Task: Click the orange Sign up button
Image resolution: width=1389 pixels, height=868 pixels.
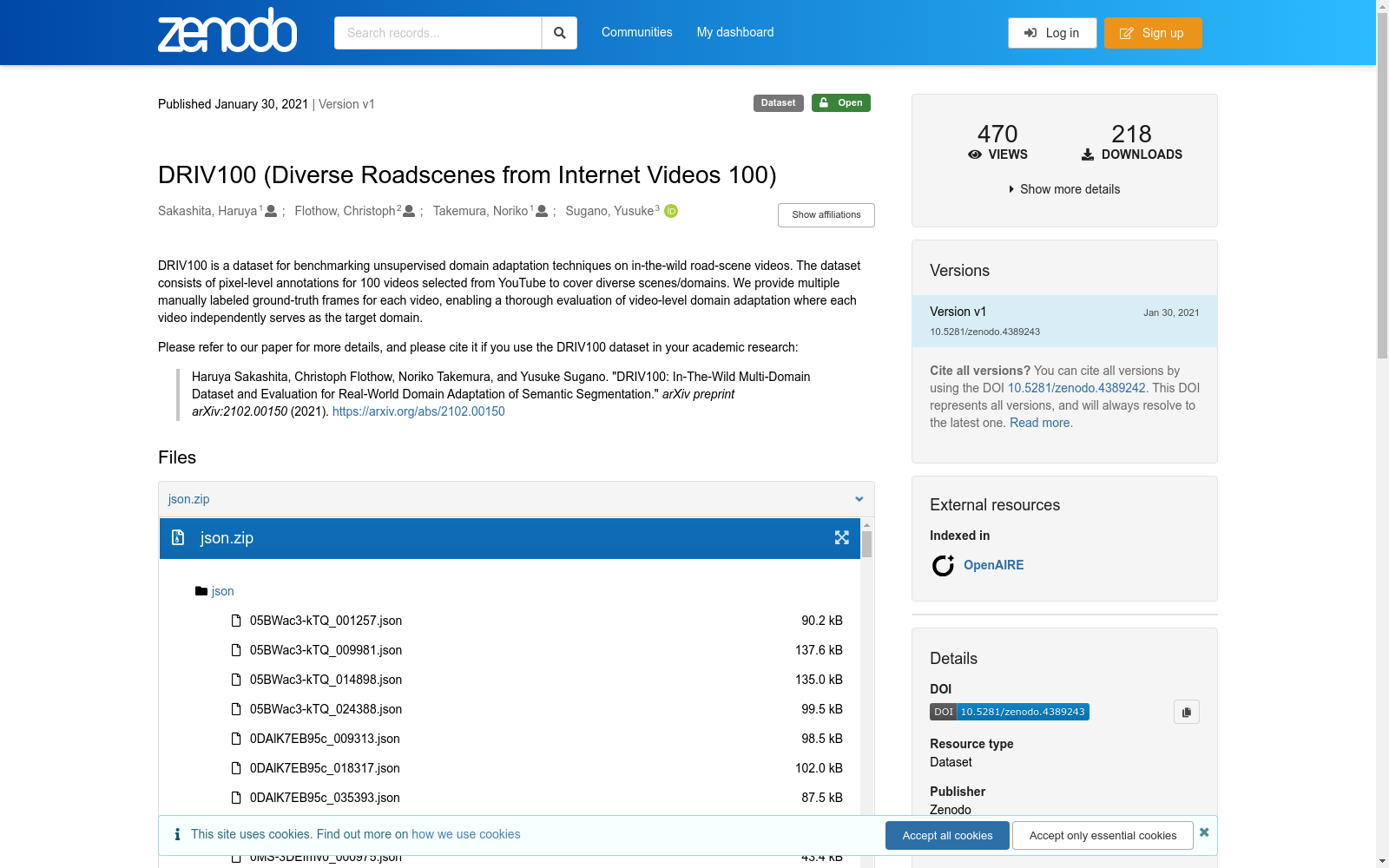Action: click(1153, 33)
